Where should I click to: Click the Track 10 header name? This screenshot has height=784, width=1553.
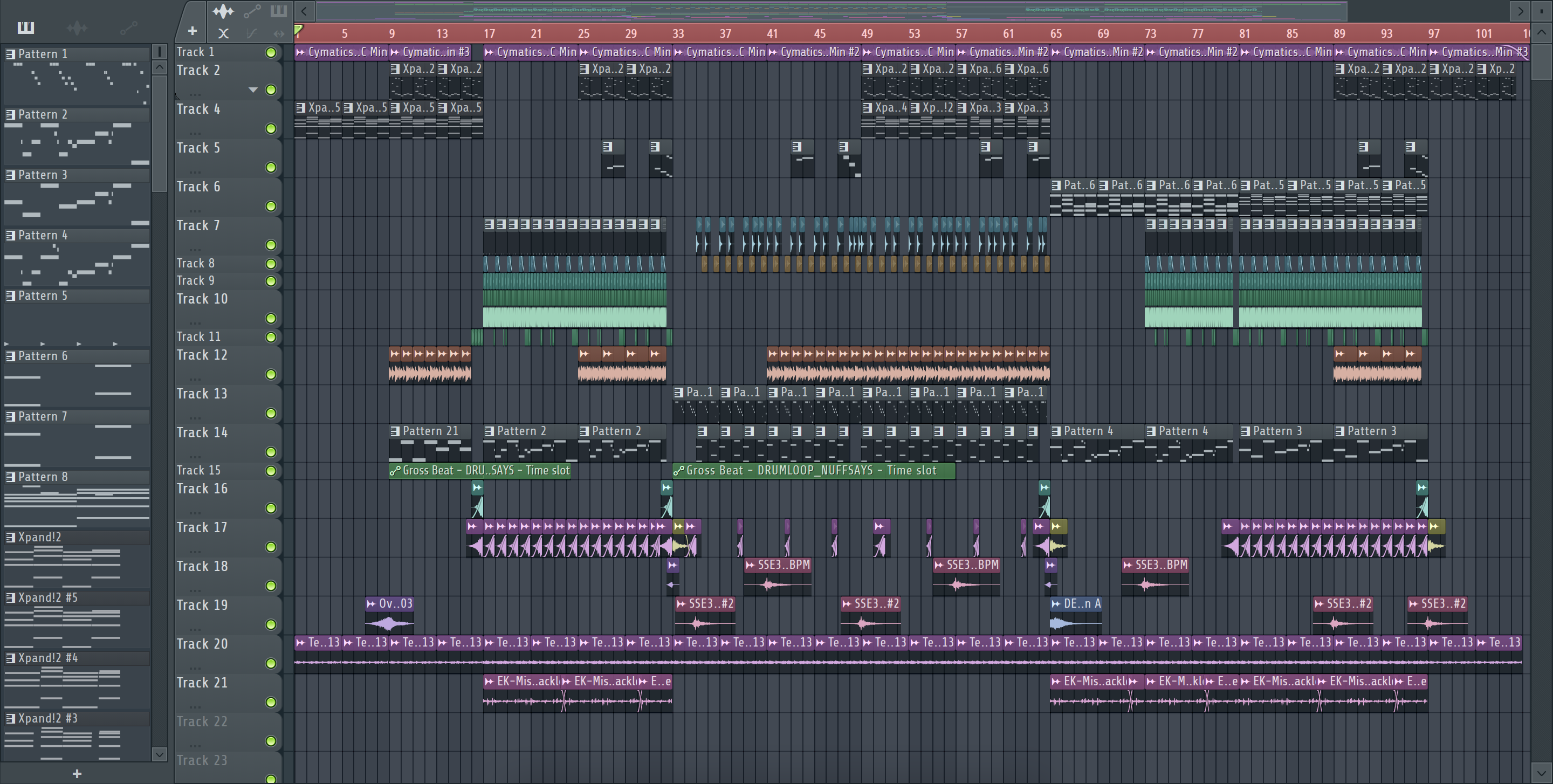tap(202, 299)
